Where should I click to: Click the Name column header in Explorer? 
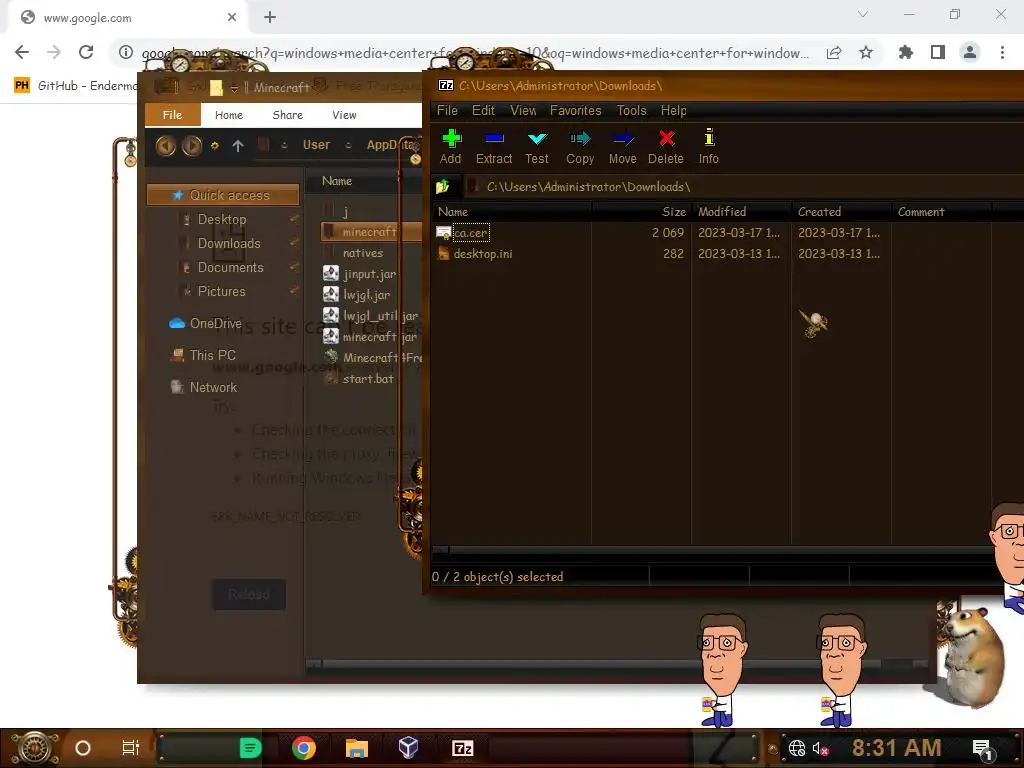point(337,181)
